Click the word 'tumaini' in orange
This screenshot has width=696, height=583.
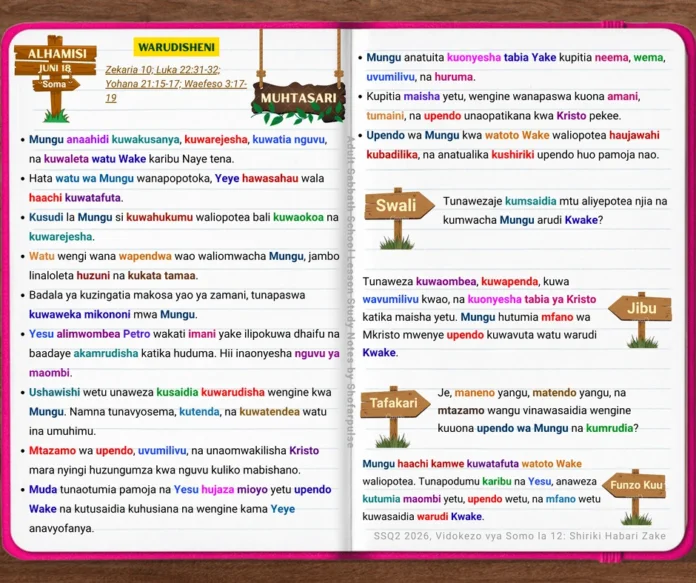(x=385, y=116)
